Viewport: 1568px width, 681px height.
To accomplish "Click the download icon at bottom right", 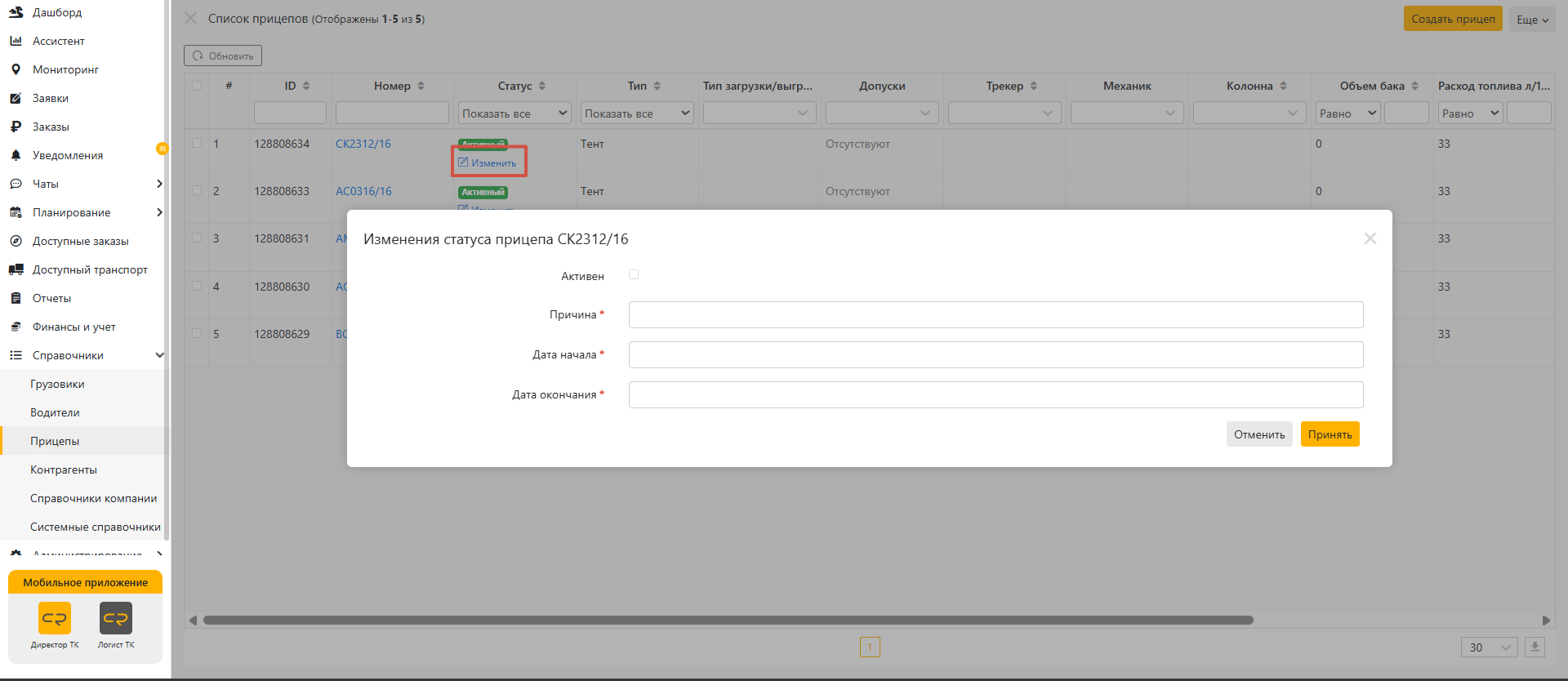I will coord(1535,647).
